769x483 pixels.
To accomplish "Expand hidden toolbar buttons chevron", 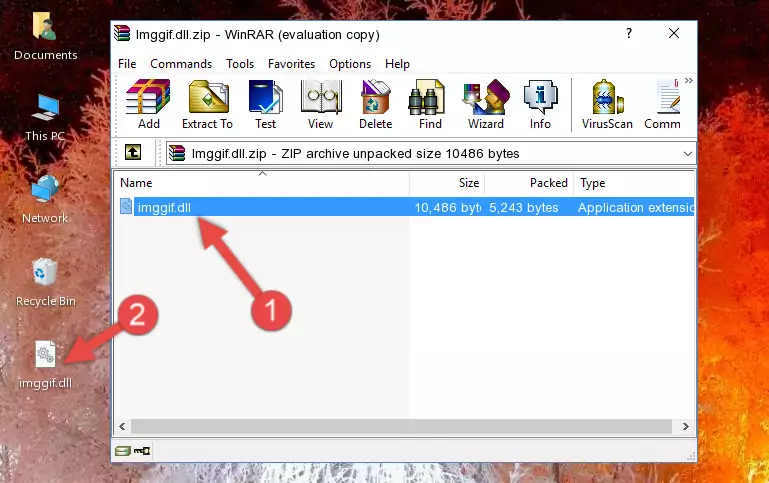I will 689,80.
